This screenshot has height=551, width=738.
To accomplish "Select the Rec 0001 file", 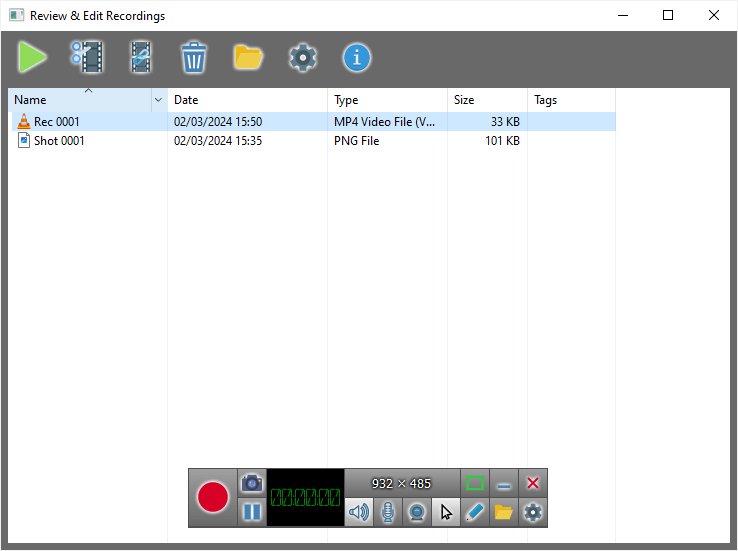I will coord(313,121).
